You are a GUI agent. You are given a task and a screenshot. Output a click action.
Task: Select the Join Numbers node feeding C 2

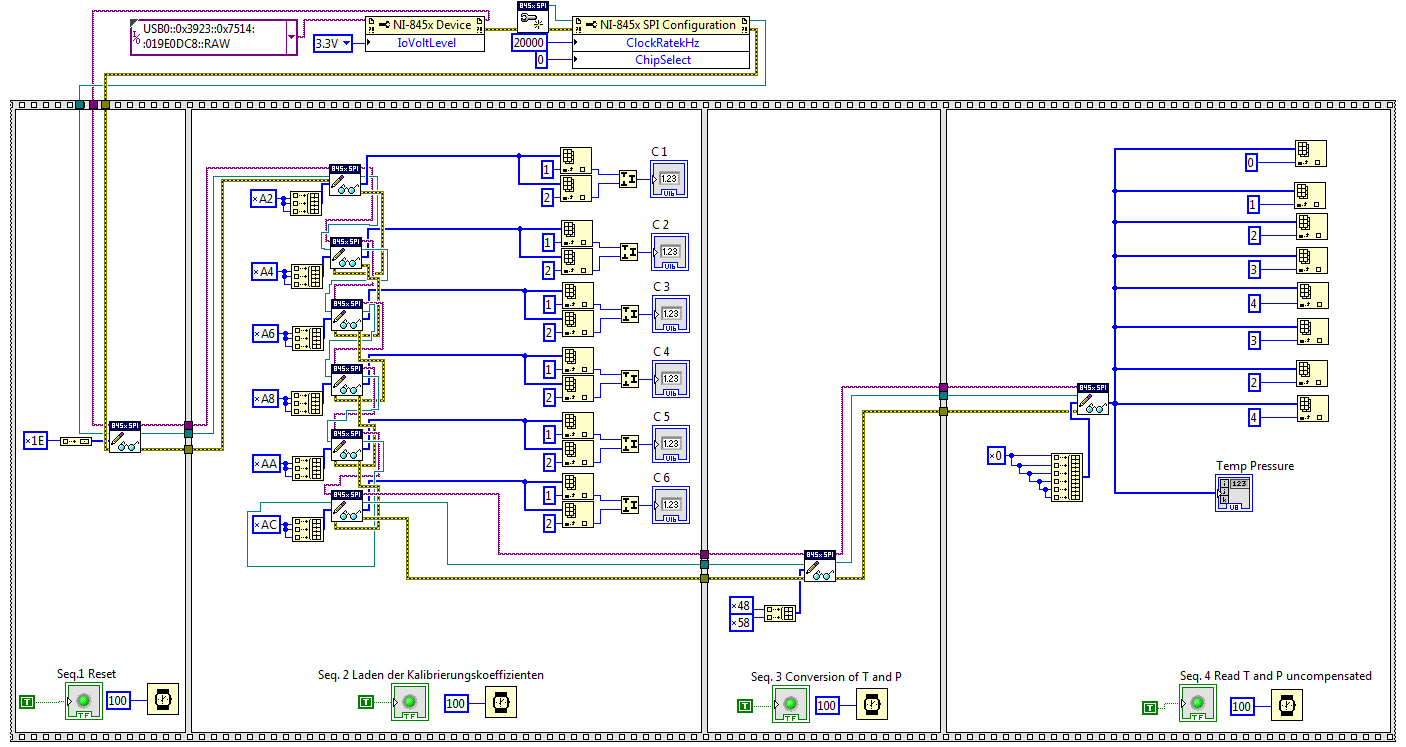pyautogui.click(x=630, y=251)
